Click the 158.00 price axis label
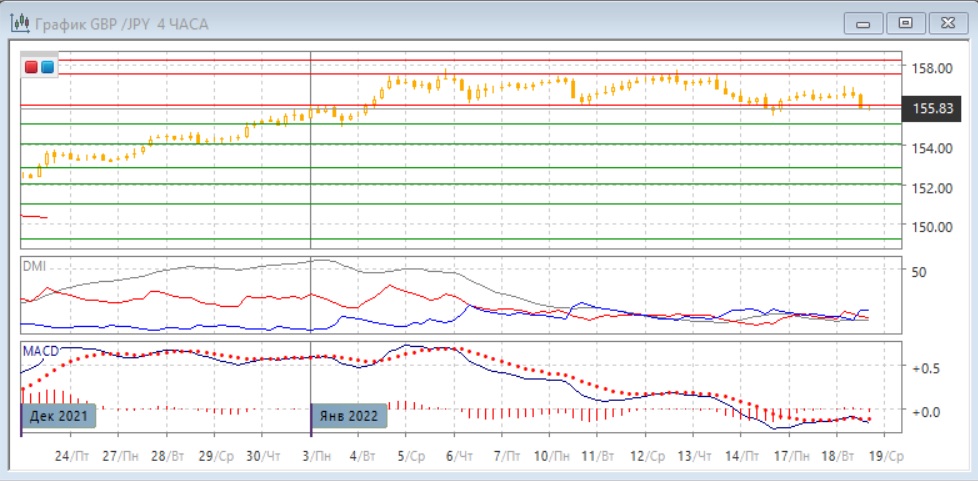This screenshot has width=978, height=481. point(928,68)
